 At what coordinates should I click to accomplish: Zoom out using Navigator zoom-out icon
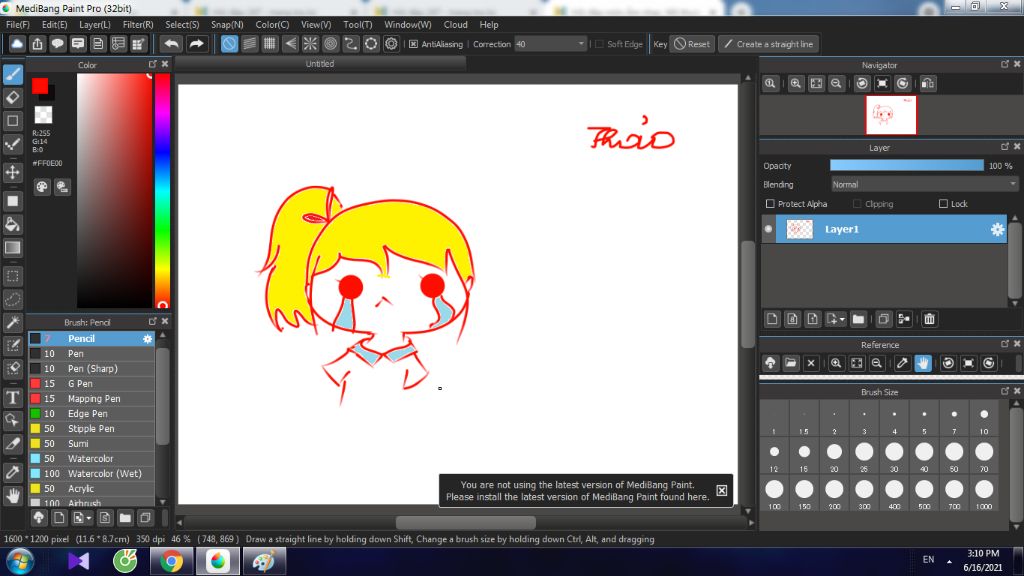coord(836,83)
